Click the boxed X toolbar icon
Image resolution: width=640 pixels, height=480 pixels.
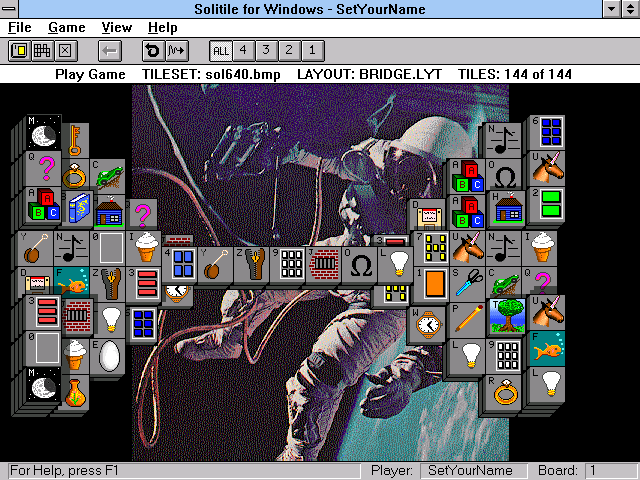(x=65, y=51)
